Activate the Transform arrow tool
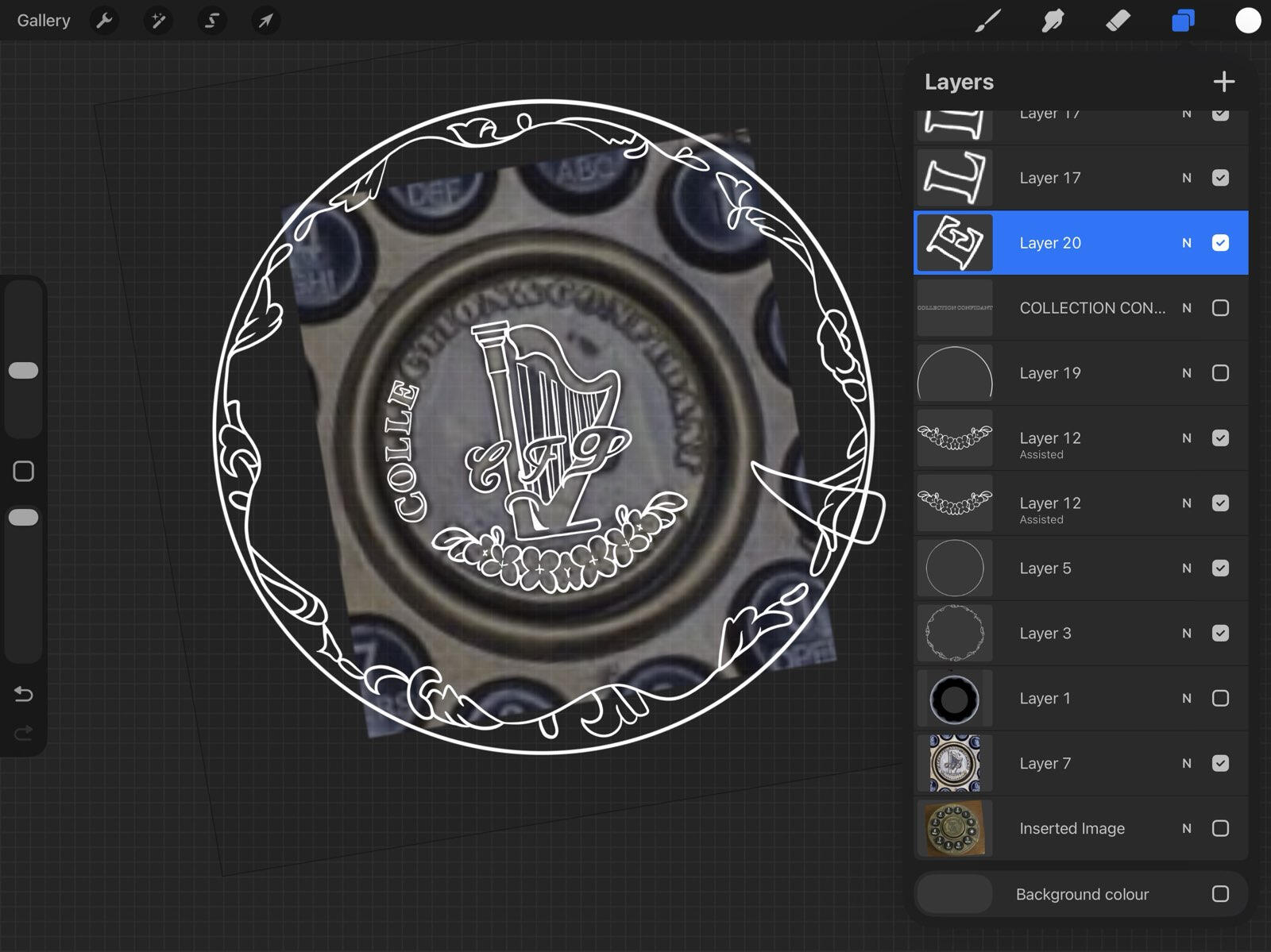 coord(265,21)
